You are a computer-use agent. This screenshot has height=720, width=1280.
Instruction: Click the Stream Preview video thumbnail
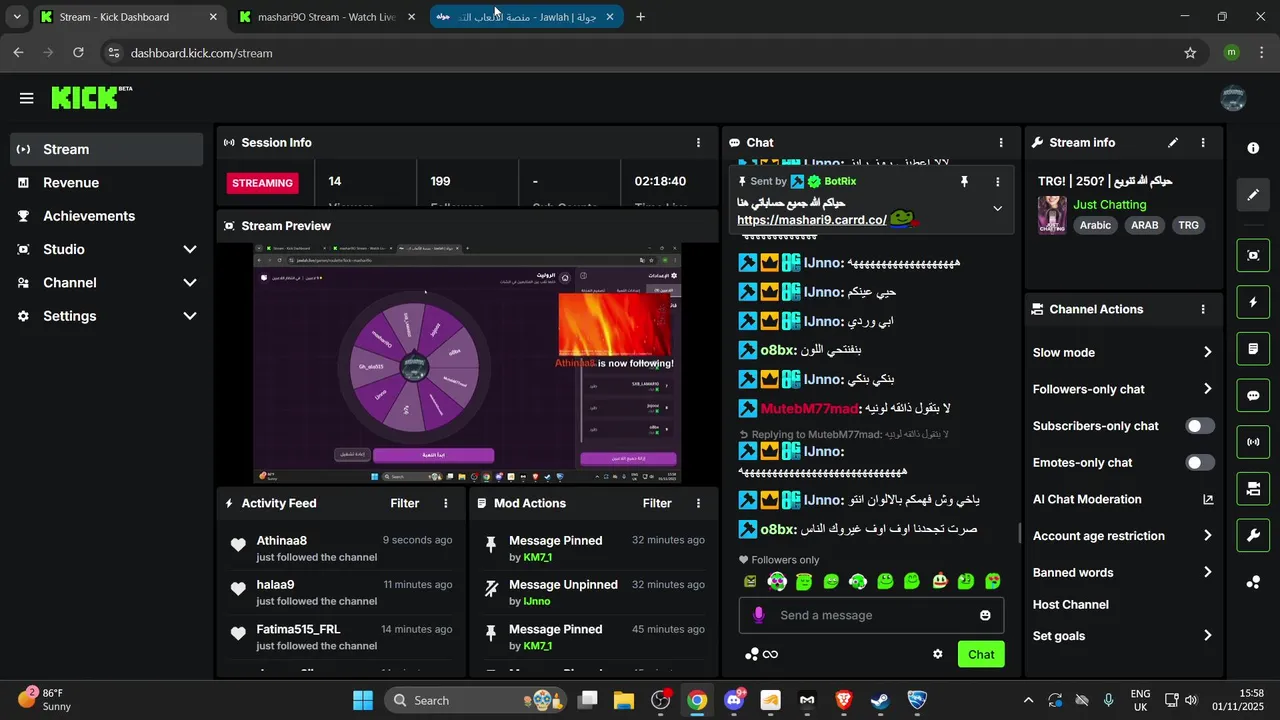click(467, 364)
